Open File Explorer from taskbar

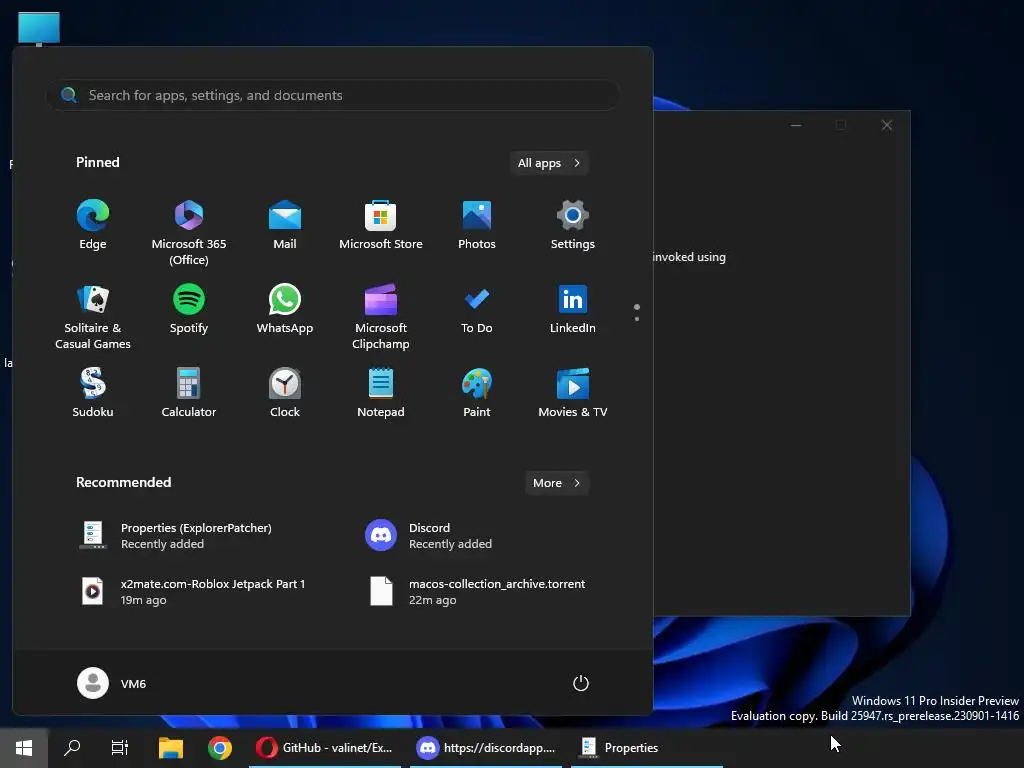[x=171, y=748]
